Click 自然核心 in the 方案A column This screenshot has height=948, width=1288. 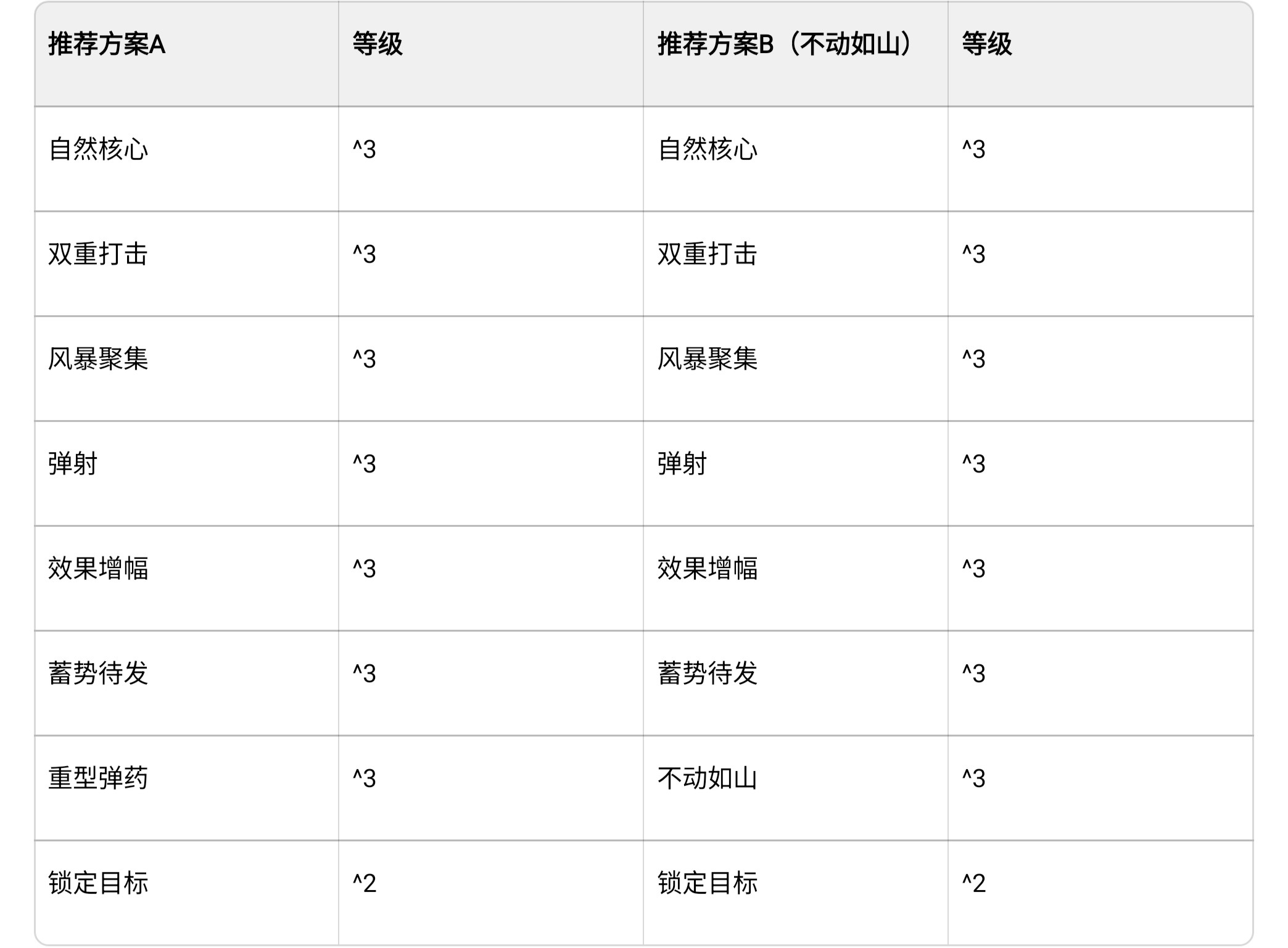point(98,149)
